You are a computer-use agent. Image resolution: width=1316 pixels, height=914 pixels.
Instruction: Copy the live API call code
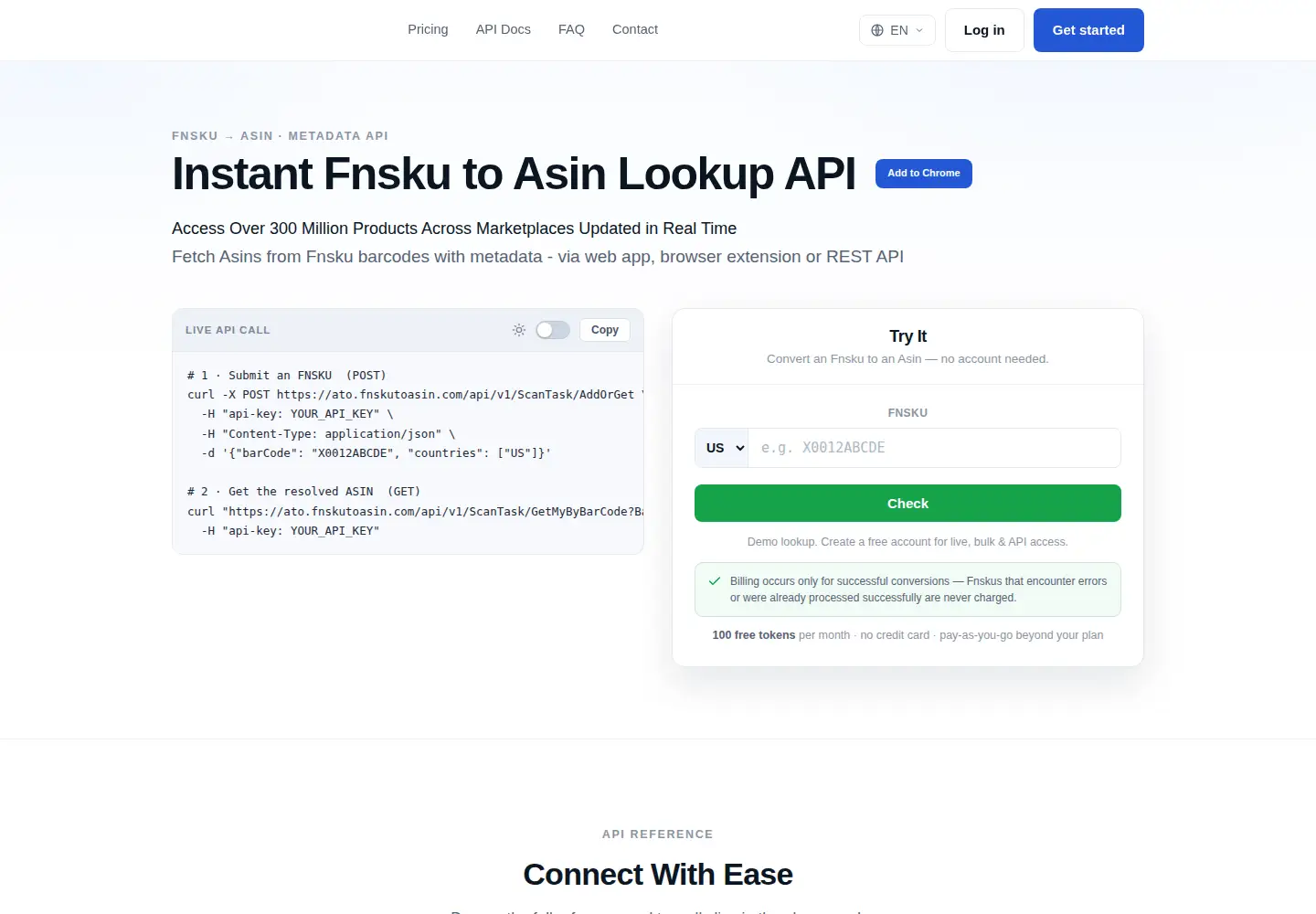pos(605,330)
